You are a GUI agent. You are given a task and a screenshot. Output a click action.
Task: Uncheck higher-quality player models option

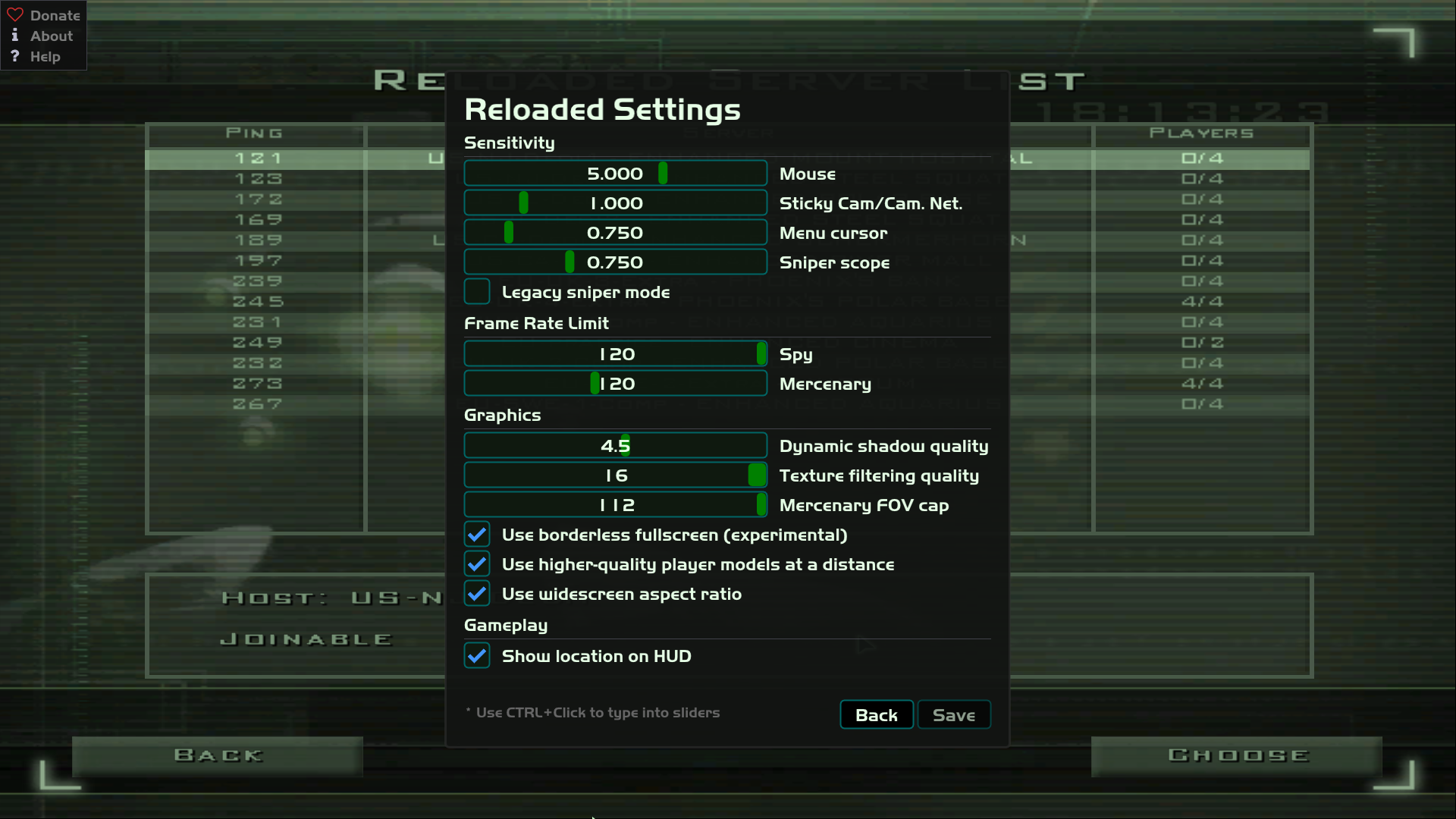(477, 564)
